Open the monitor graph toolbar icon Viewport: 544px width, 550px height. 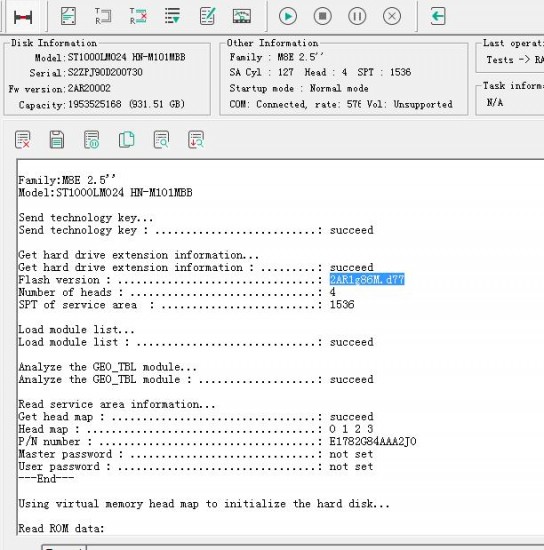click(242, 16)
